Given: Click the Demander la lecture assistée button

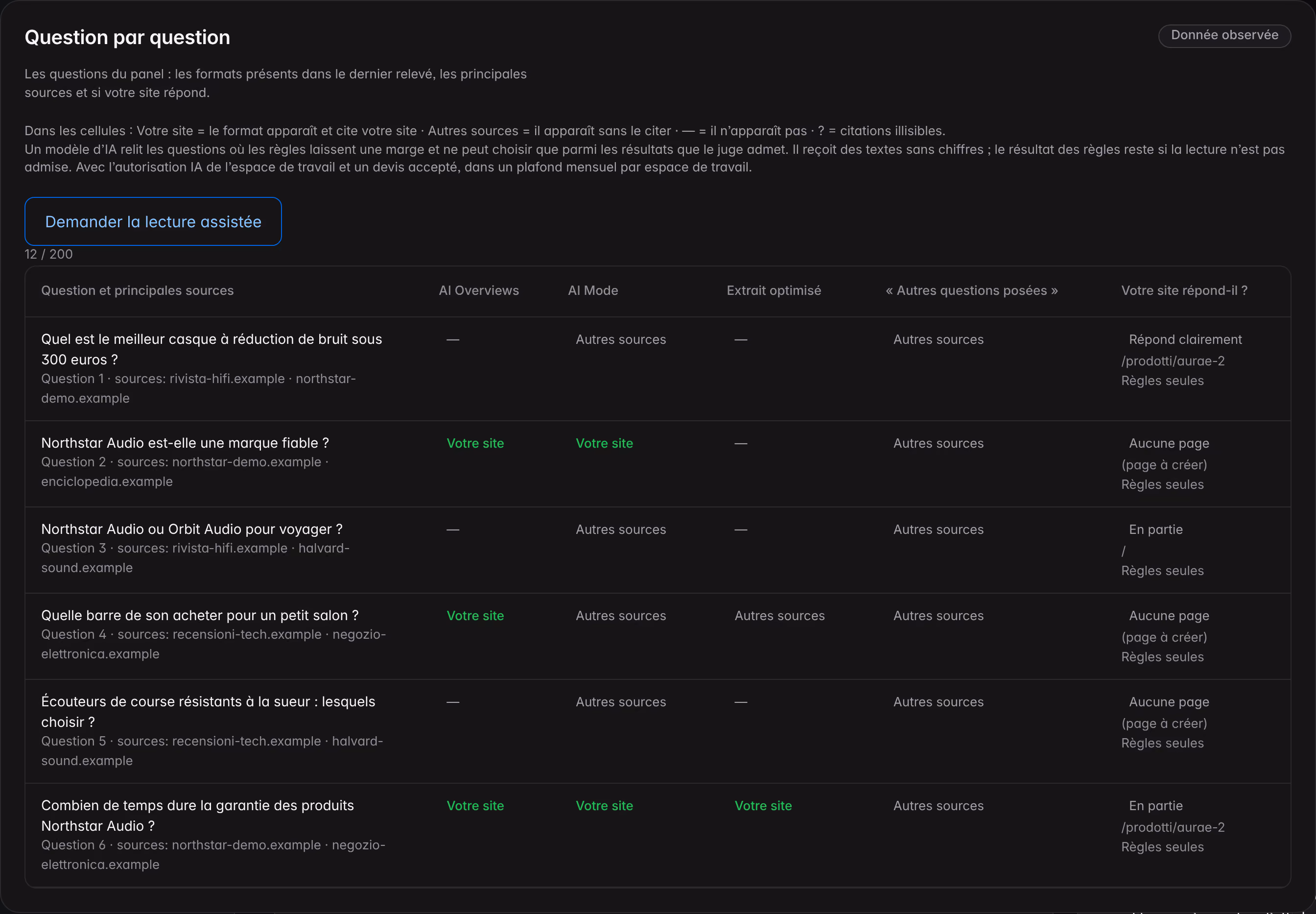Looking at the screenshot, I should [x=153, y=221].
